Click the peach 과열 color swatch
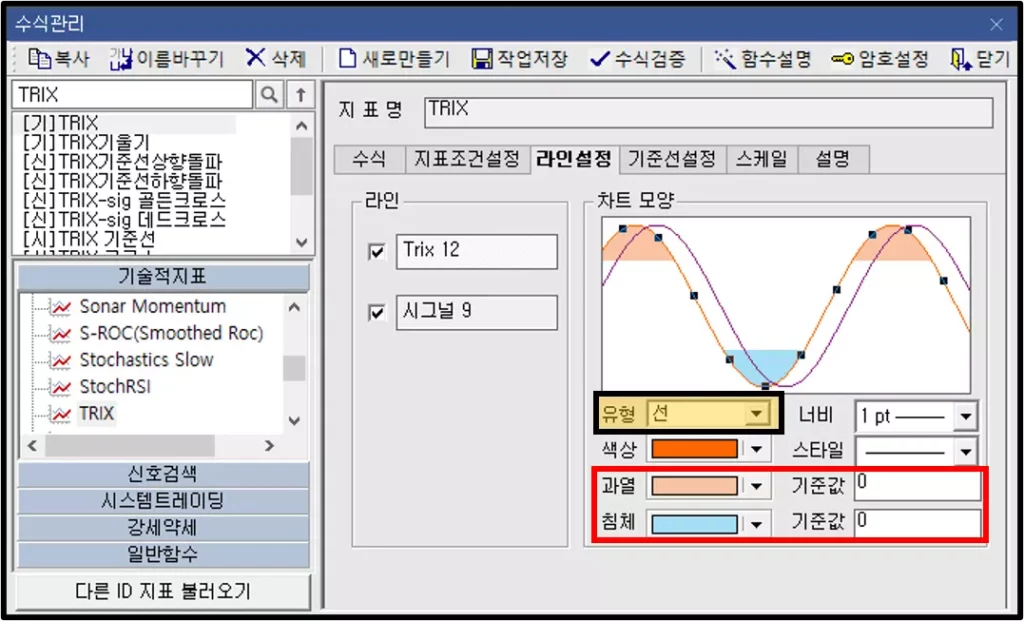The width and height of the screenshot is (1024, 621). [695, 486]
